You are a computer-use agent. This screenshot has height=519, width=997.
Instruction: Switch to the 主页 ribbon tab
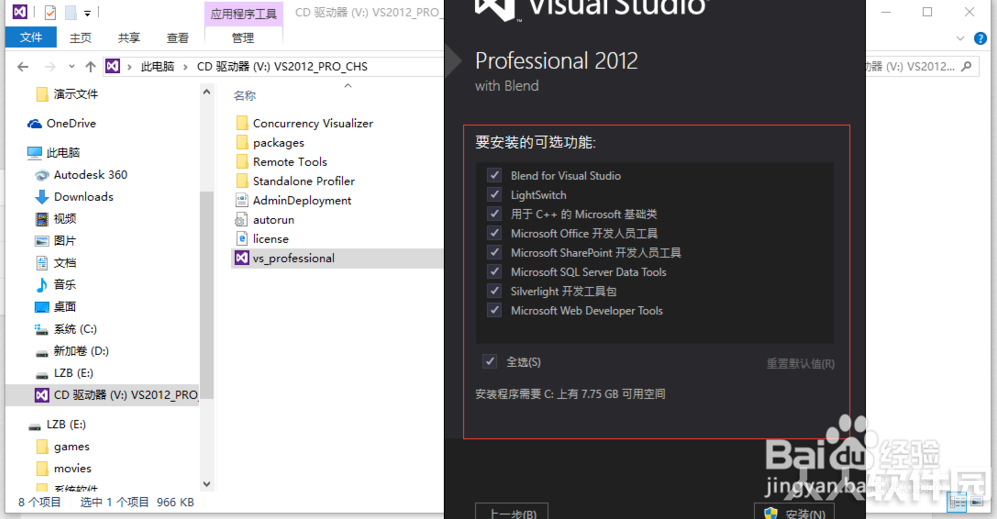coord(80,38)
